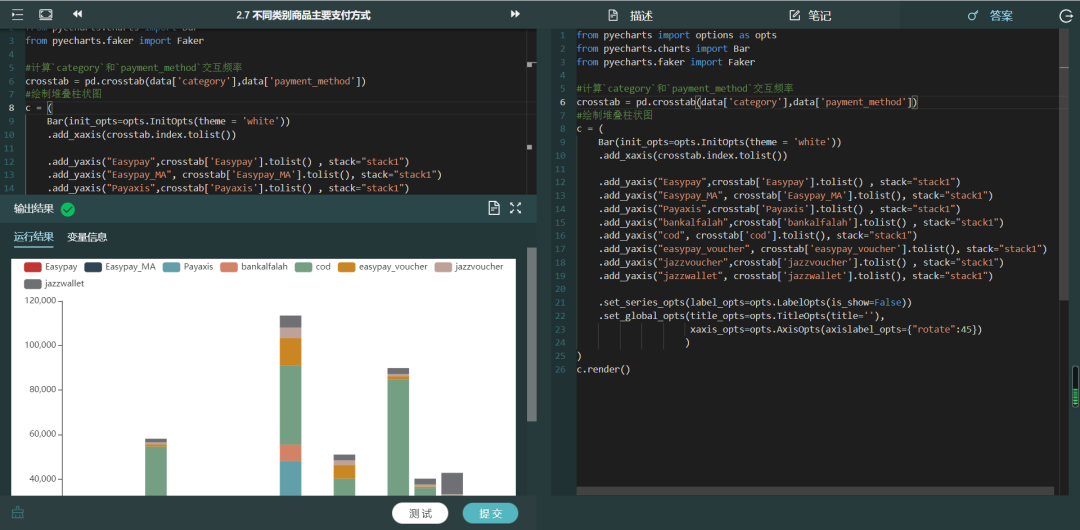The height and width of the screenshot is (530, 1080).
Task: Click the clear-output broom icon at bottom left
Action: tap(18, 513)
